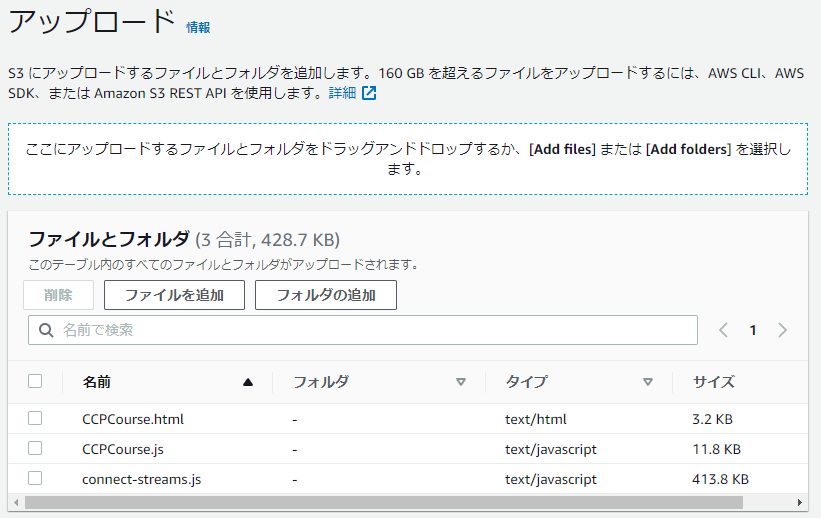Click the フォルダ column header
The height and width of the screenshot is (518, 821).
point(320,382)
